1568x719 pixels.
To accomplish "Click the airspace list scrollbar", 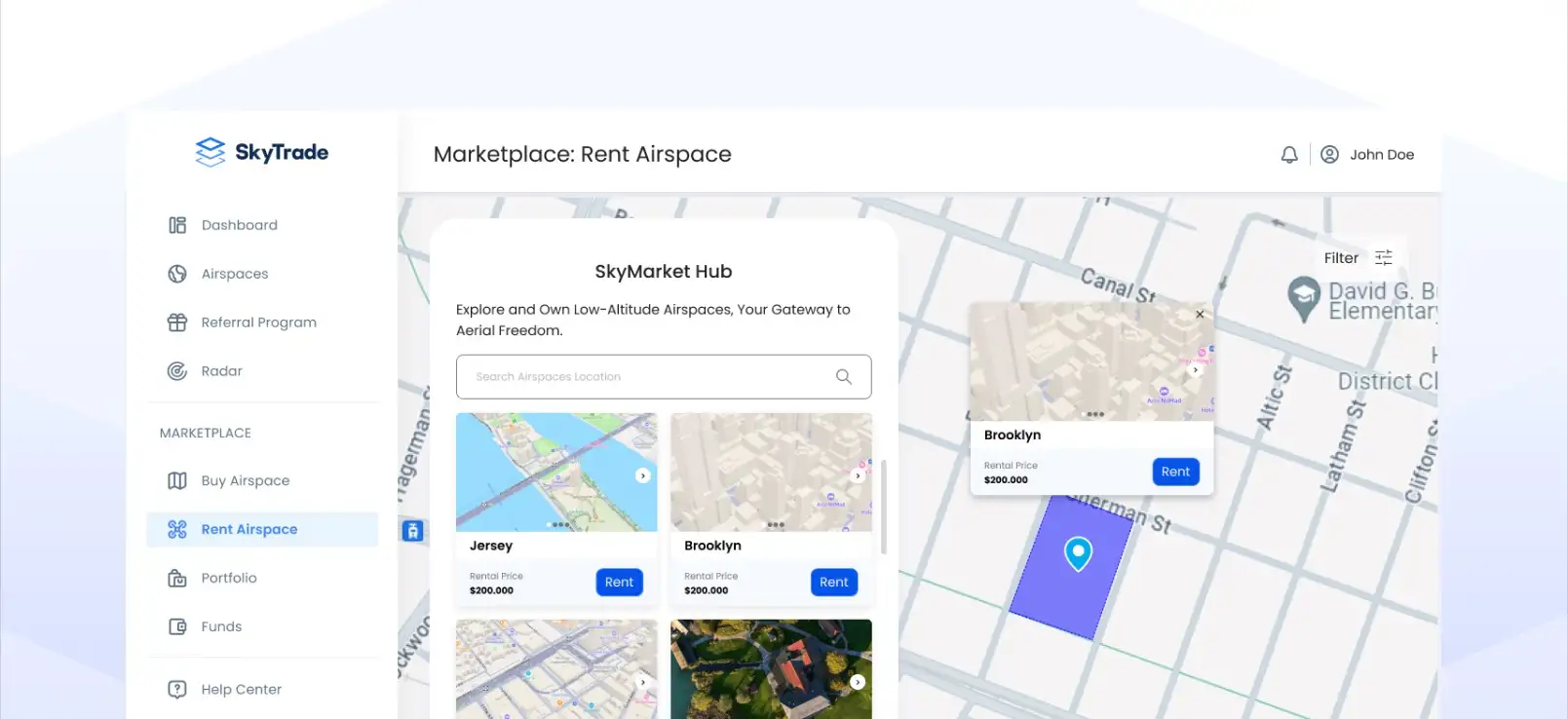I will [883, 507].
